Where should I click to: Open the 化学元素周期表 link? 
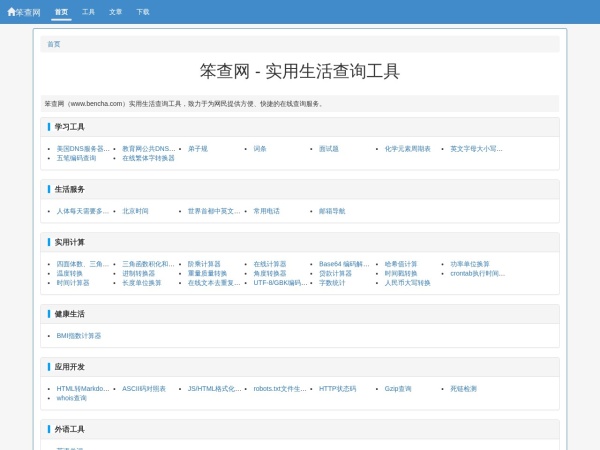coord(408,148)
